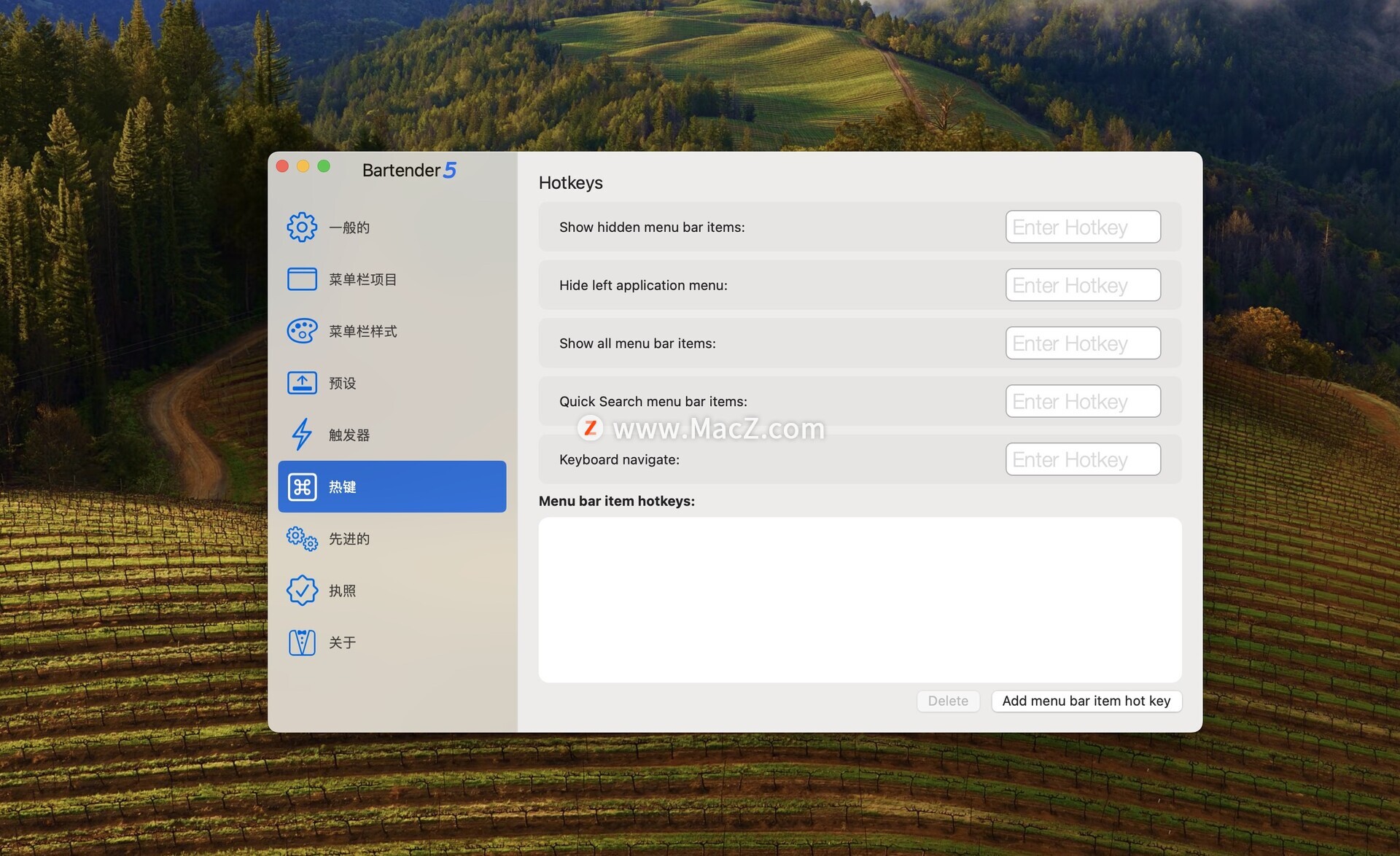Click the menu bar style palette icon

point(302,331)
